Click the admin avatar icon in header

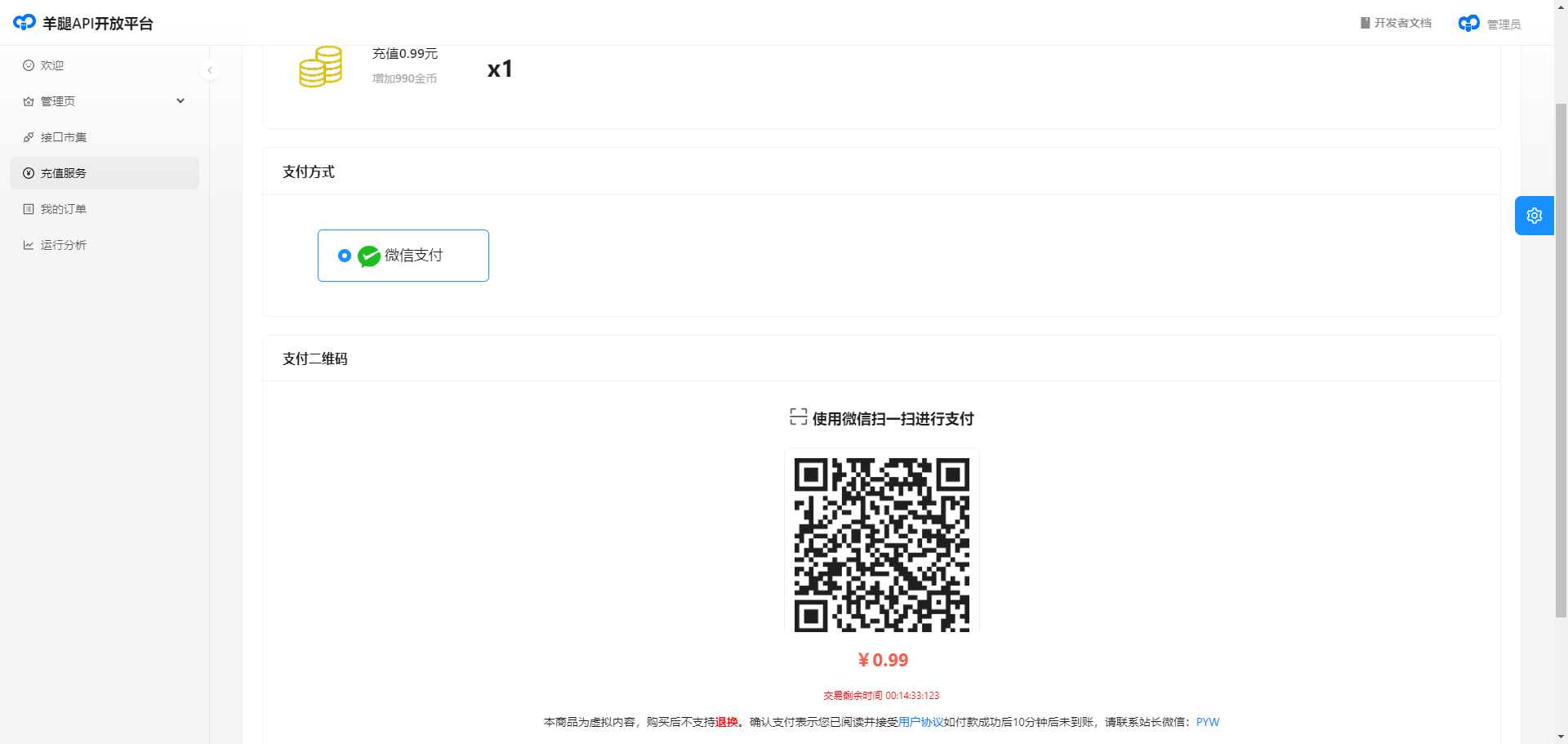click(x=1468, y=24)
